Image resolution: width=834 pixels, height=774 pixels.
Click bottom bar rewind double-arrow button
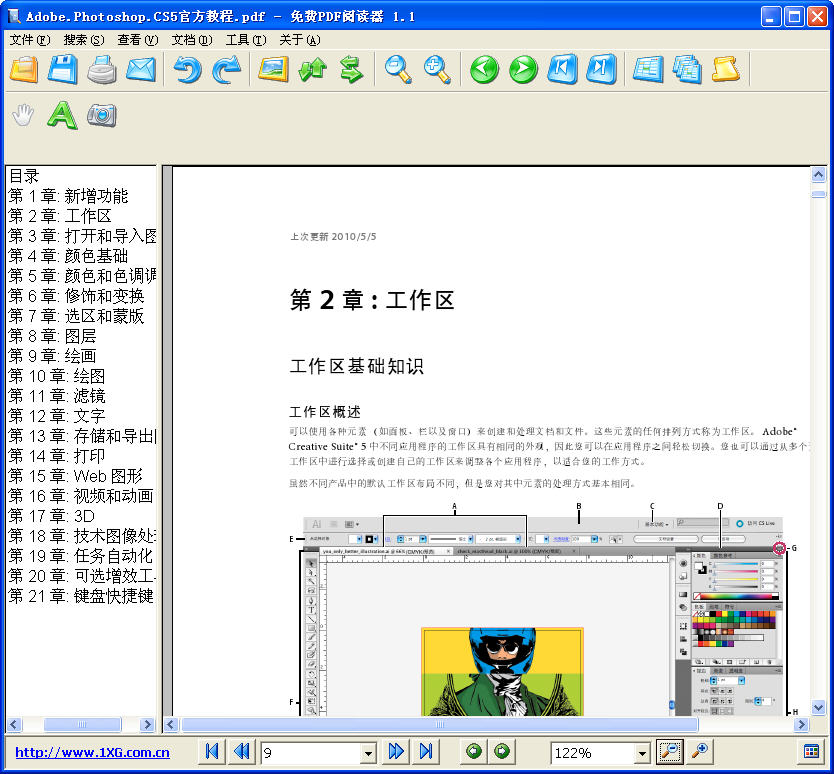click(242, 752)
